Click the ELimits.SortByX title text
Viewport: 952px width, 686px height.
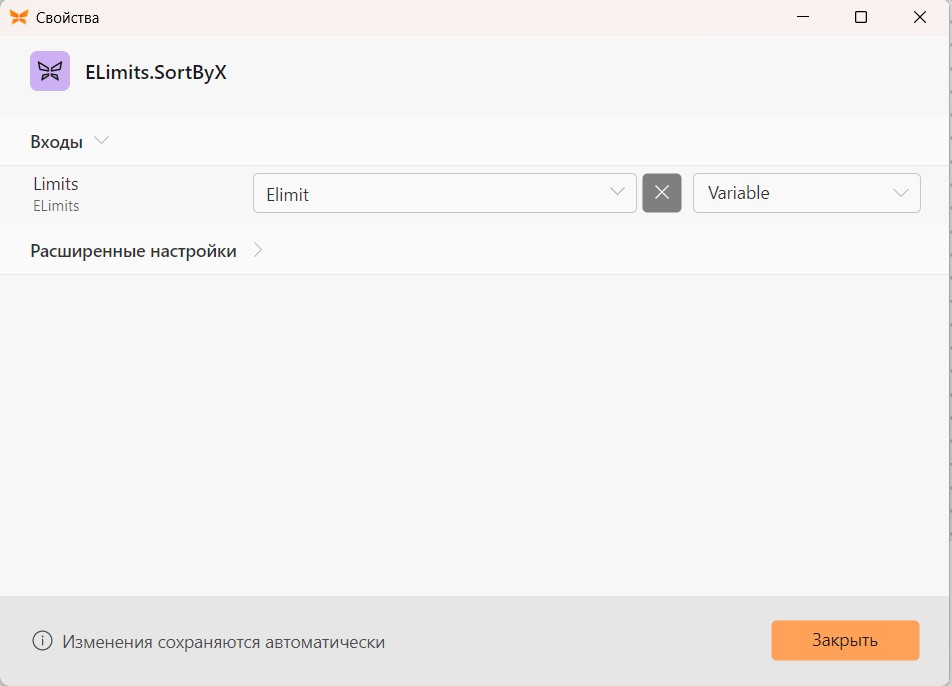156,72
